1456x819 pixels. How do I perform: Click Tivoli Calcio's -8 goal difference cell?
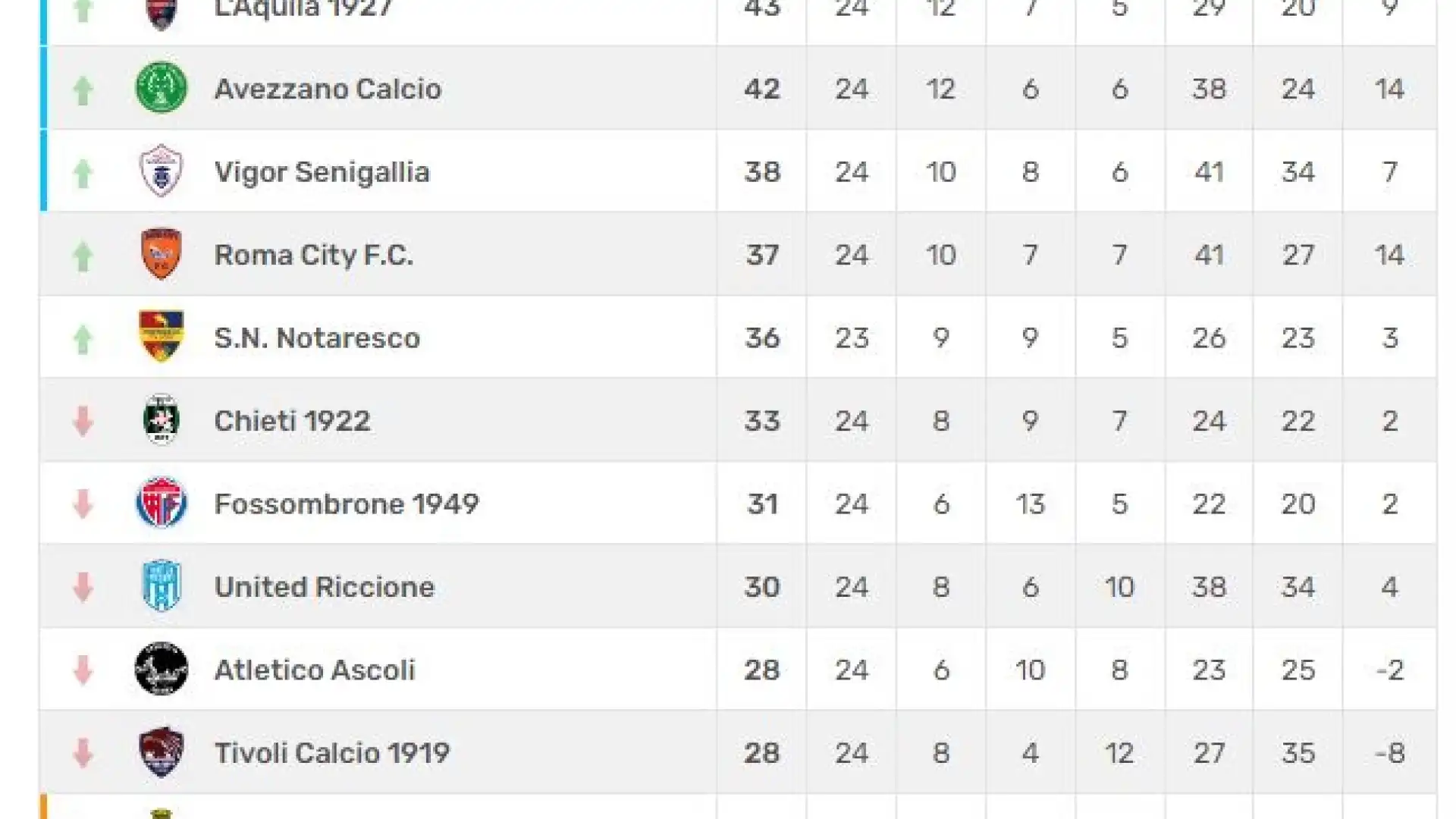pyautogui.click(x=1389, y=753)
